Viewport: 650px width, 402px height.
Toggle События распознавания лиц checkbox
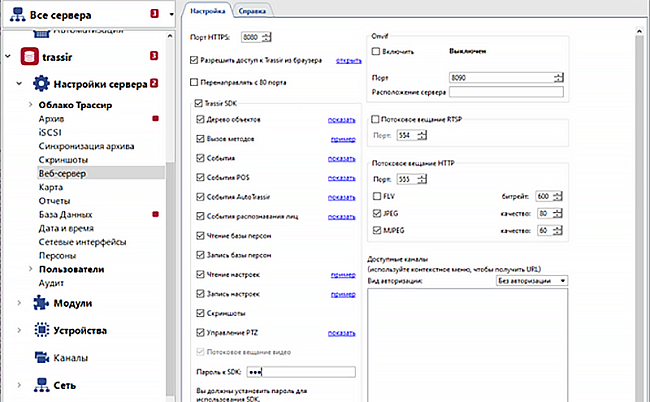pyautogui.click(x=200, y=216)
